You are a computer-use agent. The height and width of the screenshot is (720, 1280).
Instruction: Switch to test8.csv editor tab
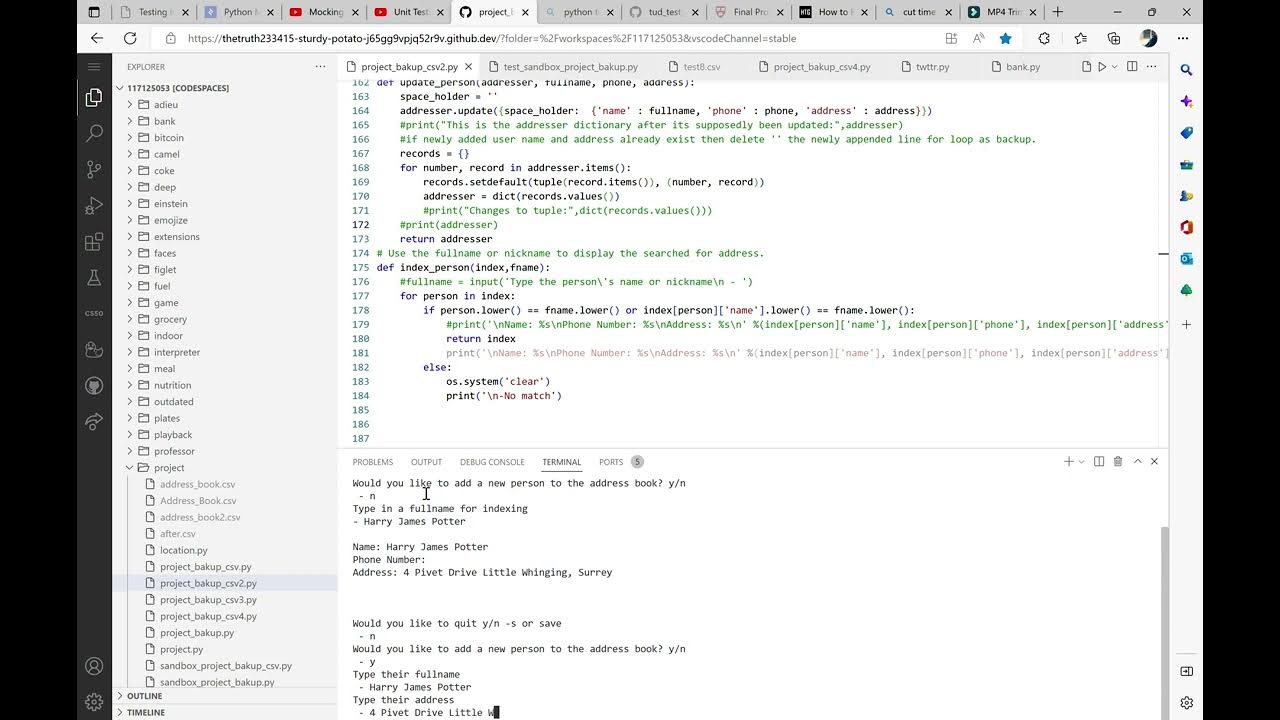[701, 67]
